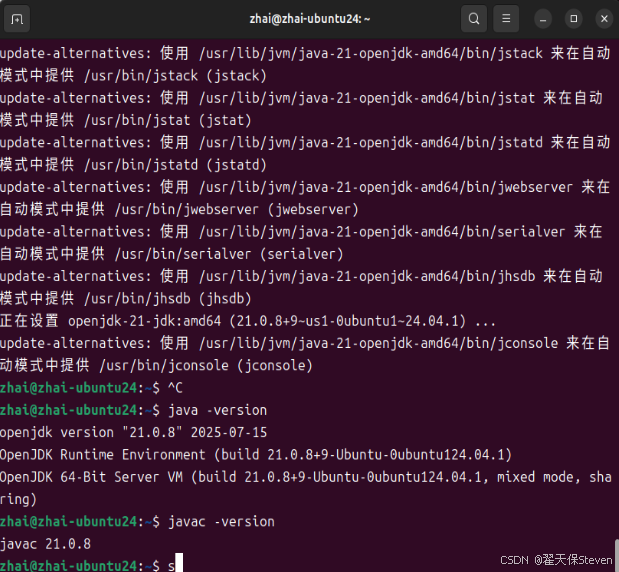Click the java-21-openjdk-amd64/bin/jconsole path
The image size is (619, 572).
[x=379, y=343]
